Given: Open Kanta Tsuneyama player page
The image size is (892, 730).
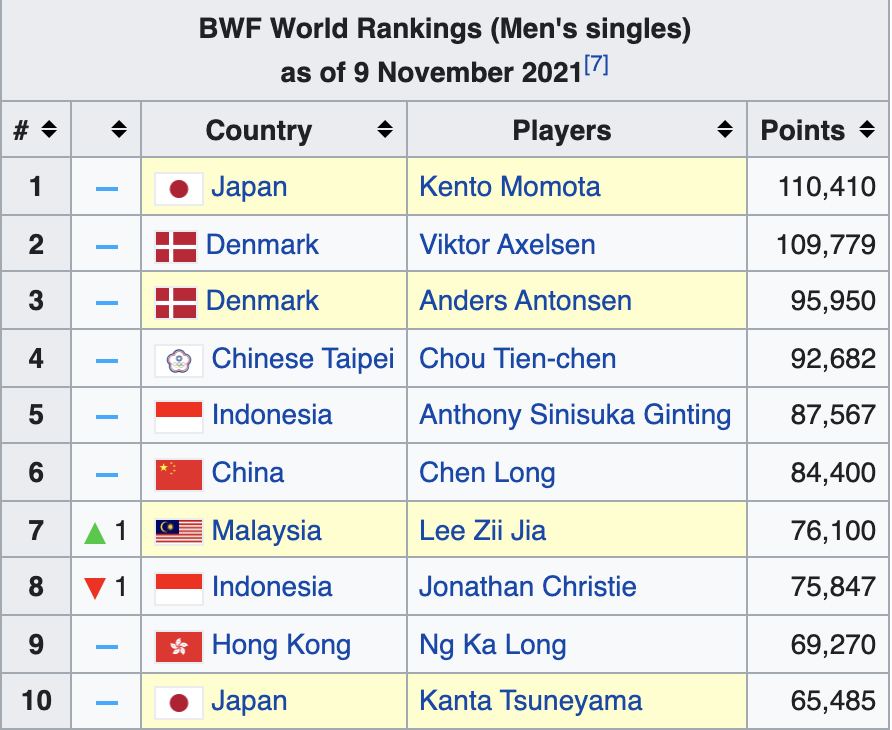Looking at the screenshot, I should (531, 700).
